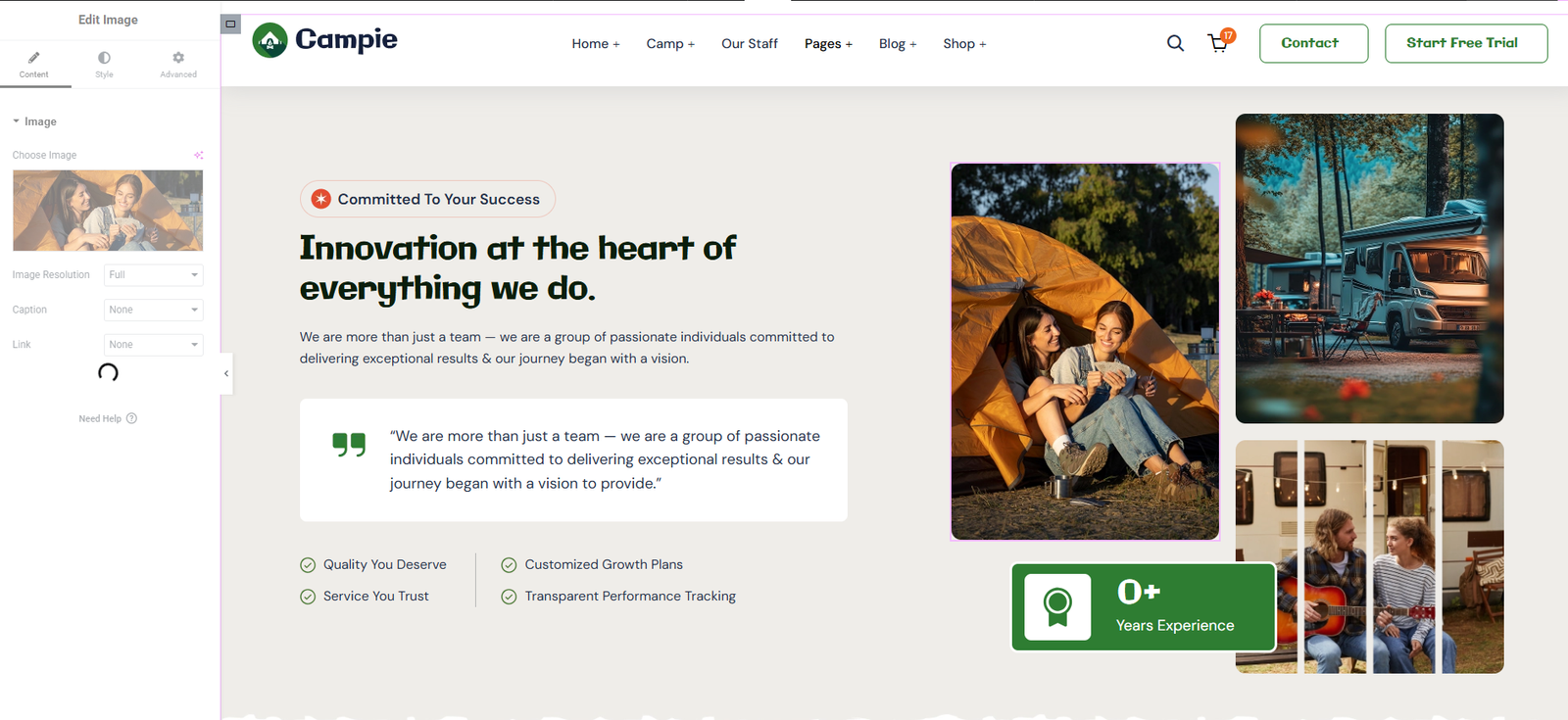Click the AI sparkle icon beside Choose Image
The height and width of the screenshot is (720, 1568).
click(x=199, y=155)
